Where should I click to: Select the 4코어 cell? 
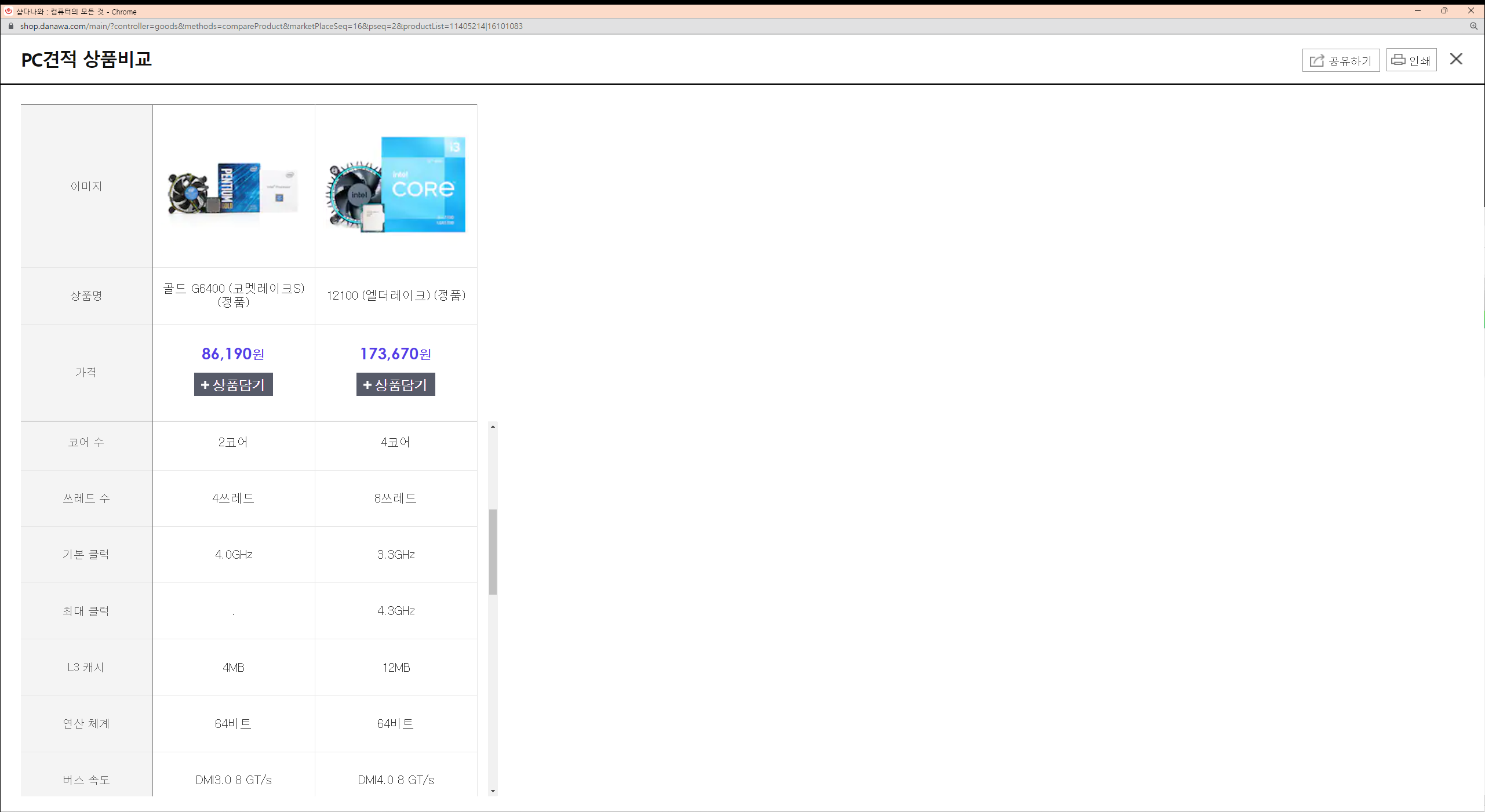coord(395,442)
